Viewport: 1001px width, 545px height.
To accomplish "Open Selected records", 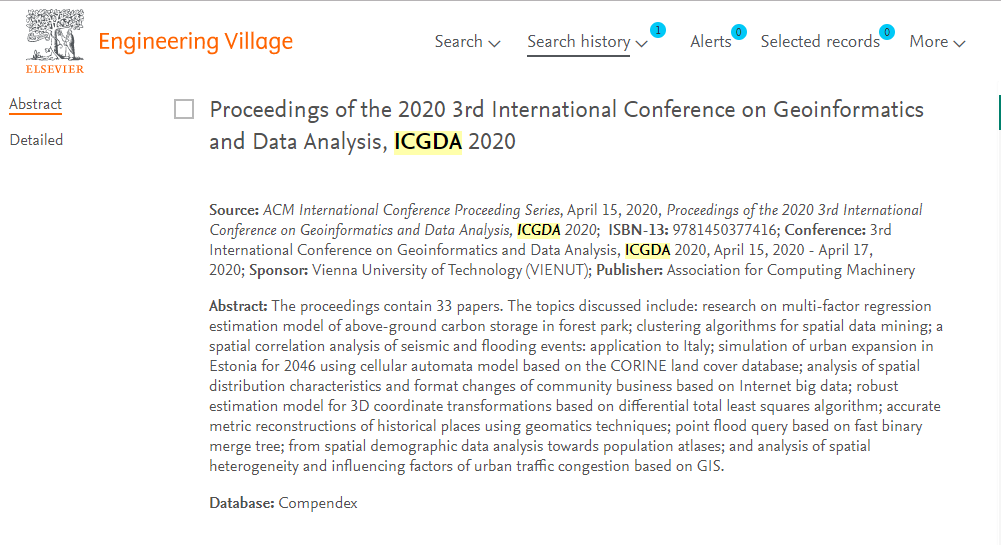I will coord(820,41).
